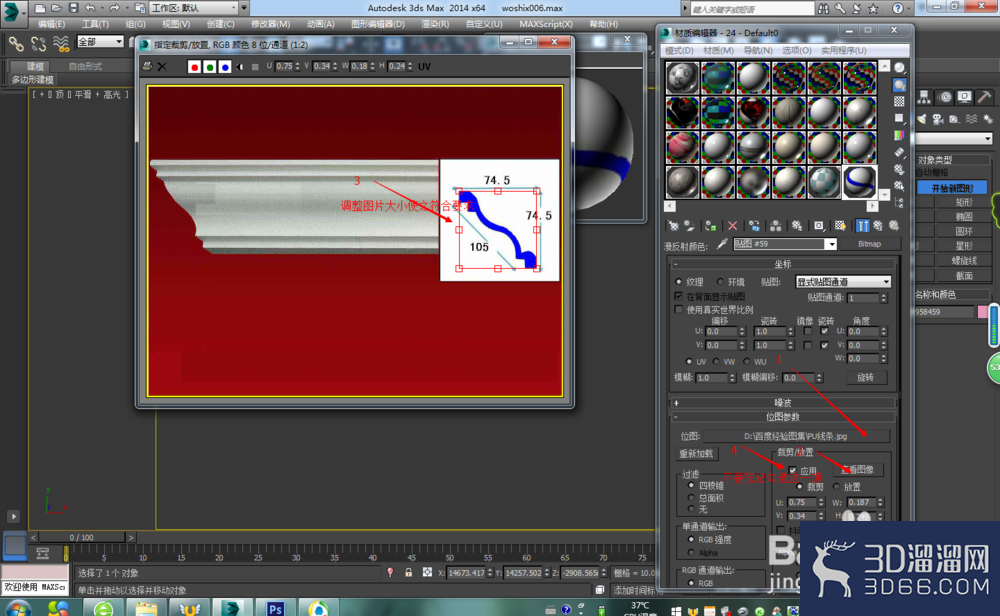Viewport: 1000px width, 616px height.
Task: Click the Background checker icon in material editor
Action: pyautogui.click(x=899, y=101)
